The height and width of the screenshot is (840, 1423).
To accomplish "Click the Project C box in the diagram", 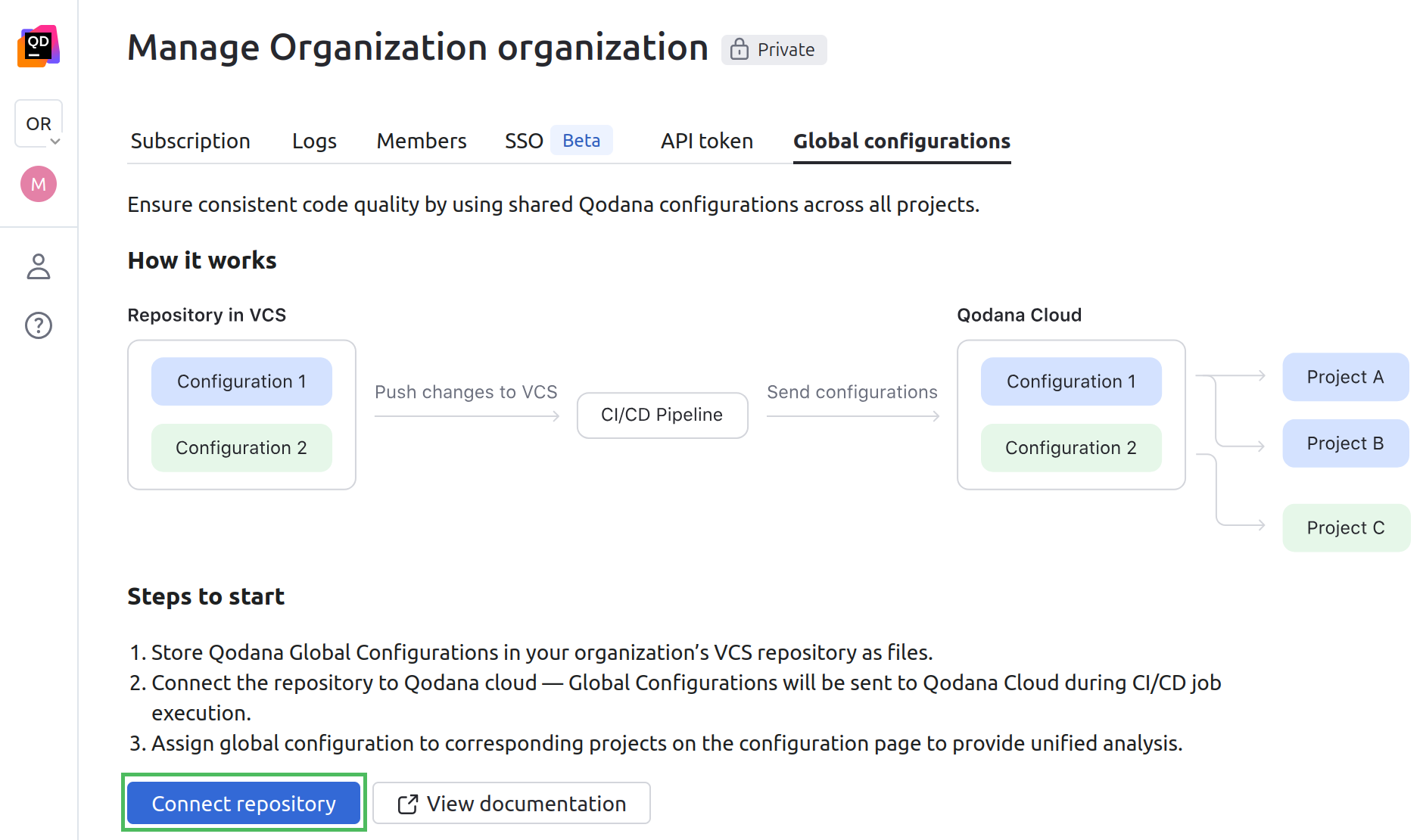I will pyautogui.click(x=1345, y=527).
